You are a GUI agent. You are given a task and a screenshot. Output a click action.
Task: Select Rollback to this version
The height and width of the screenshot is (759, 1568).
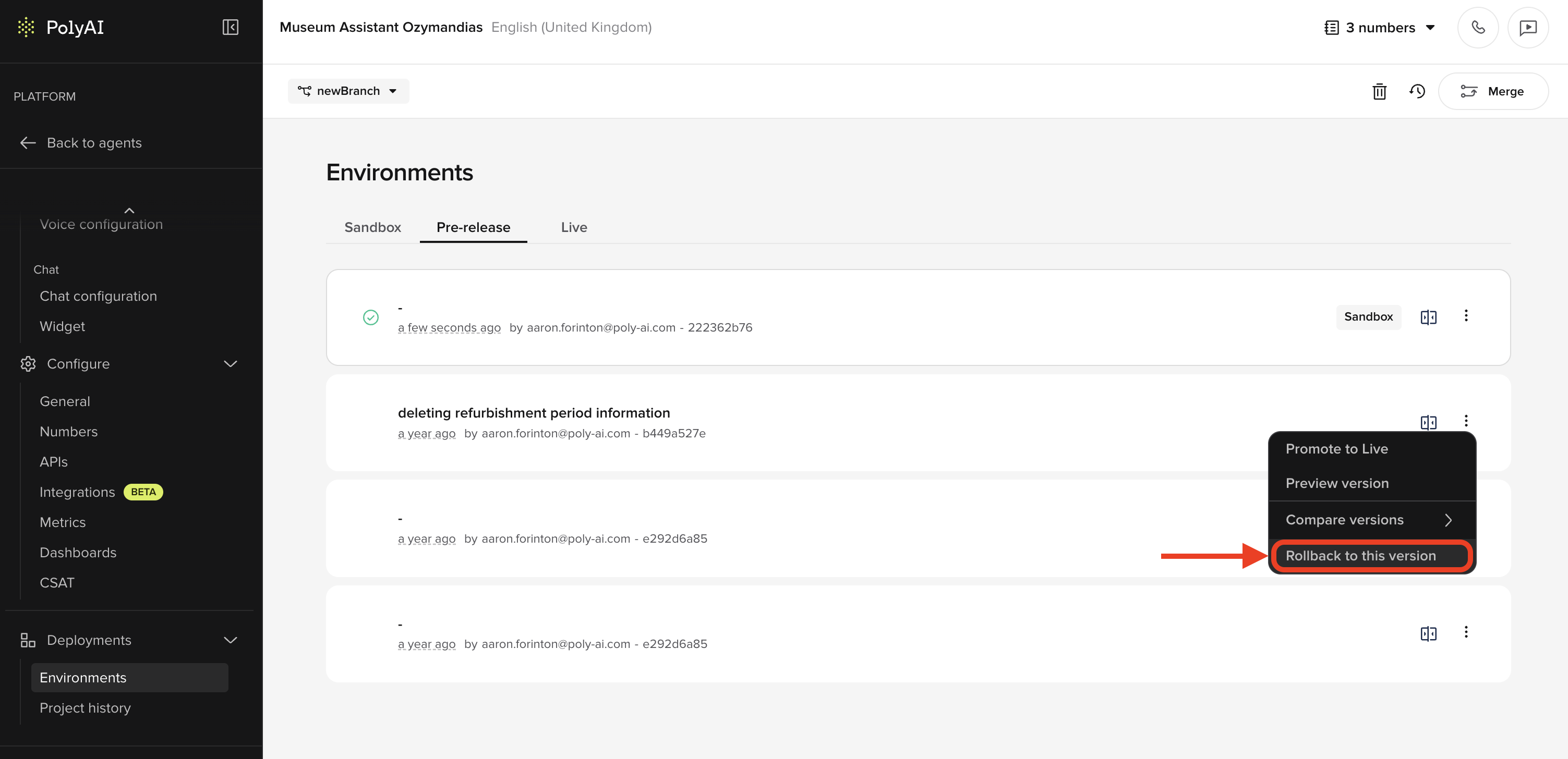click(x=1360, y=556)
